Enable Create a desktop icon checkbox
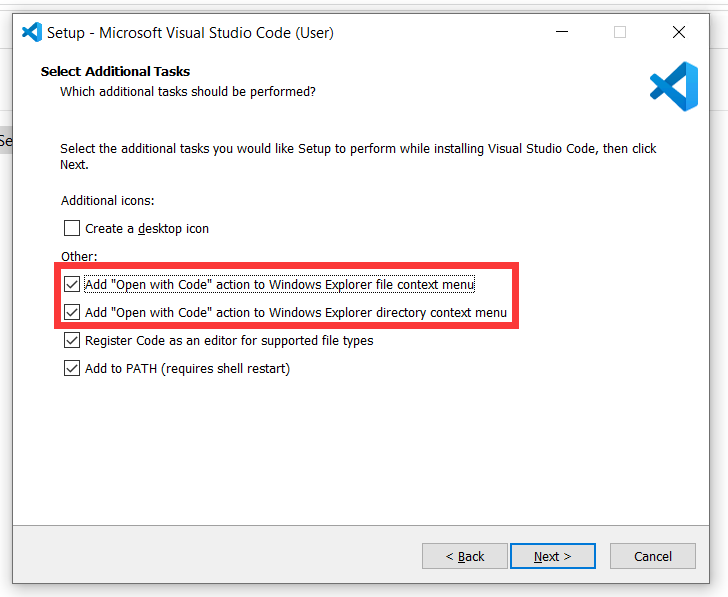The image size is (728, 597). point(72,228)
